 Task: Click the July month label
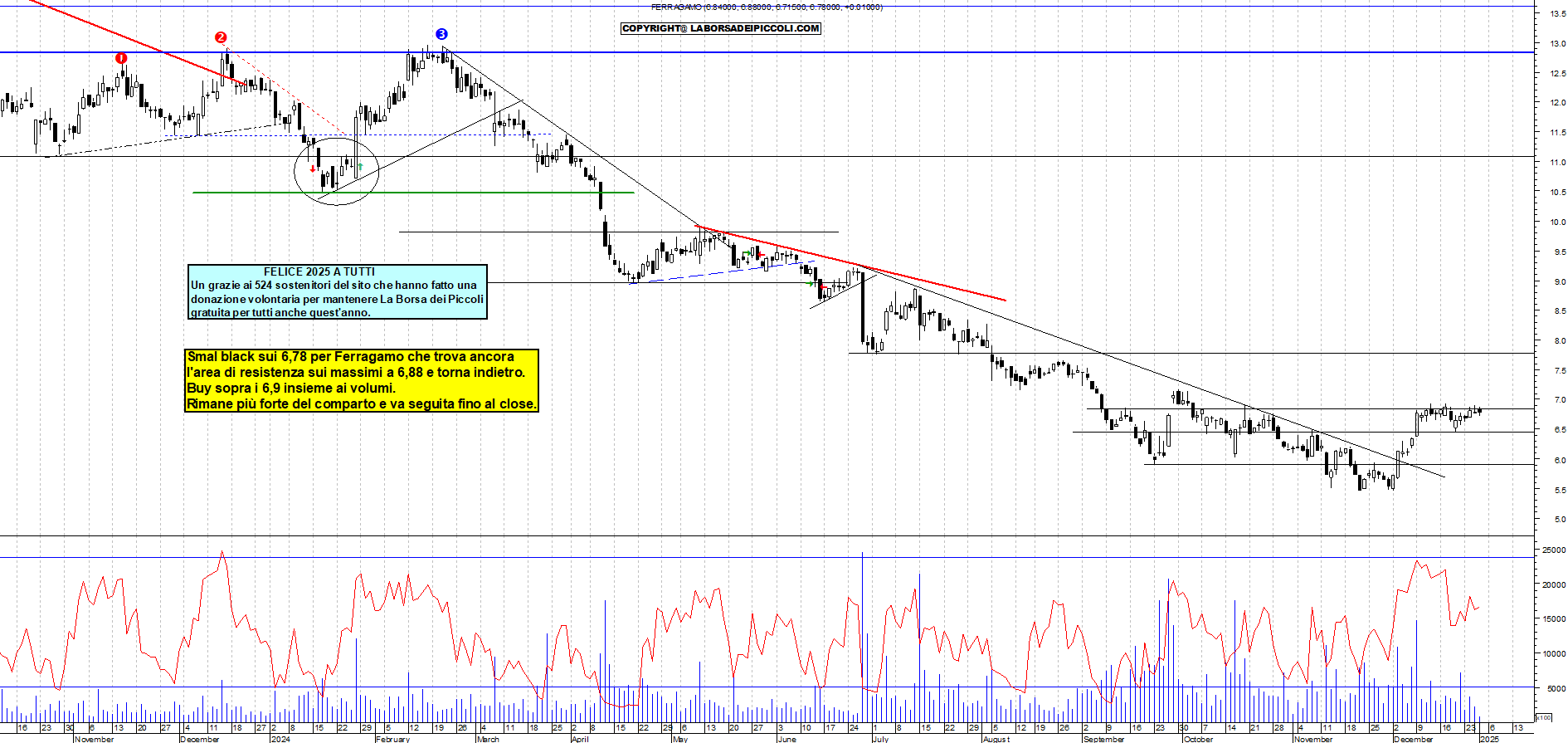880,739
